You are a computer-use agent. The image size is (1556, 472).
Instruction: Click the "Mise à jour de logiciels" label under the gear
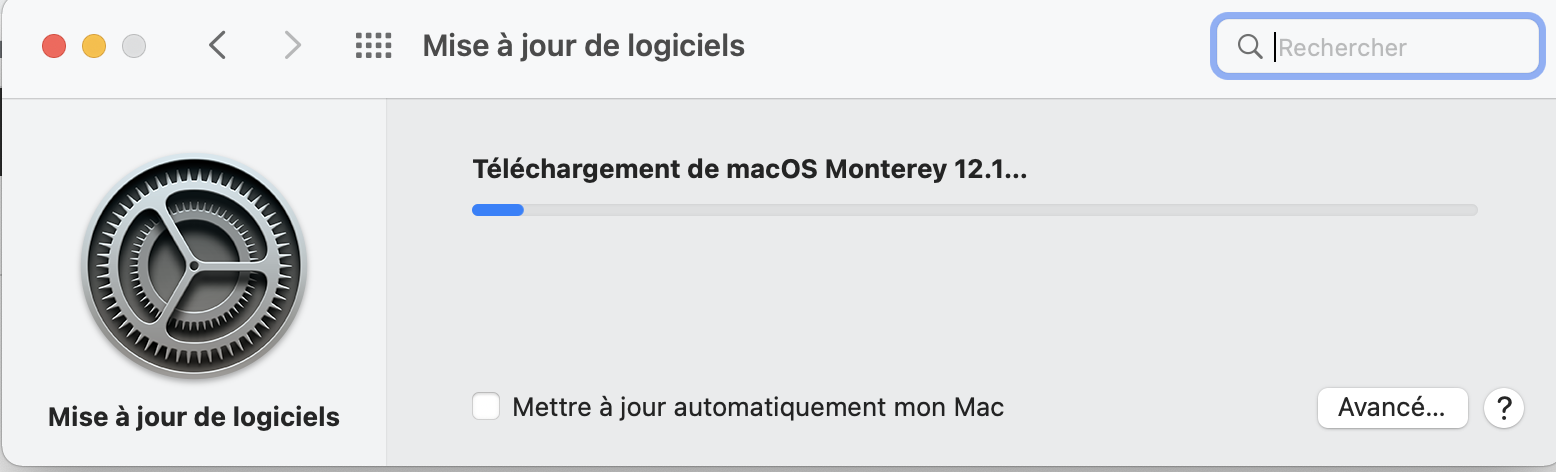pos(194,417)
